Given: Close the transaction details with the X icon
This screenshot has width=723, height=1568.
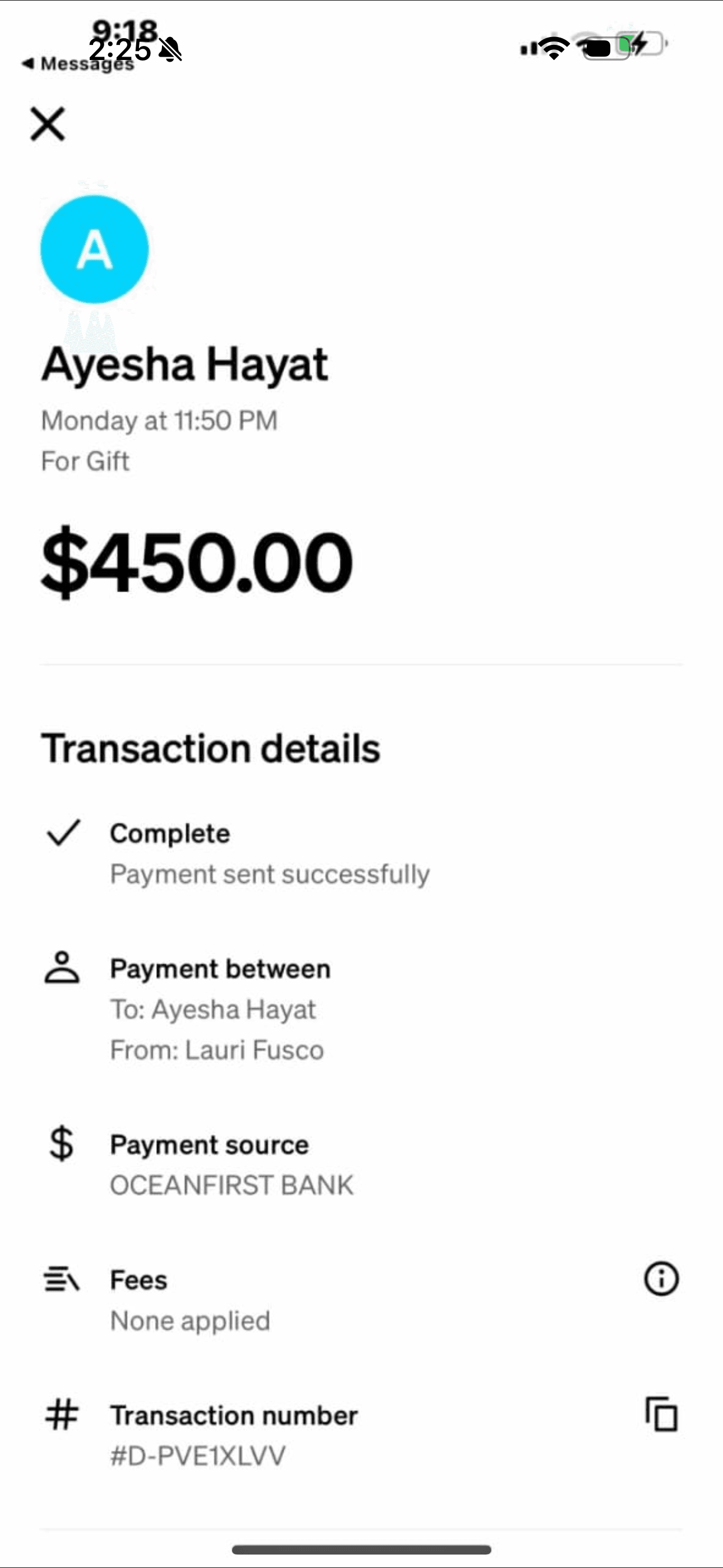Looking at the screenshot, I should [48, 124].
